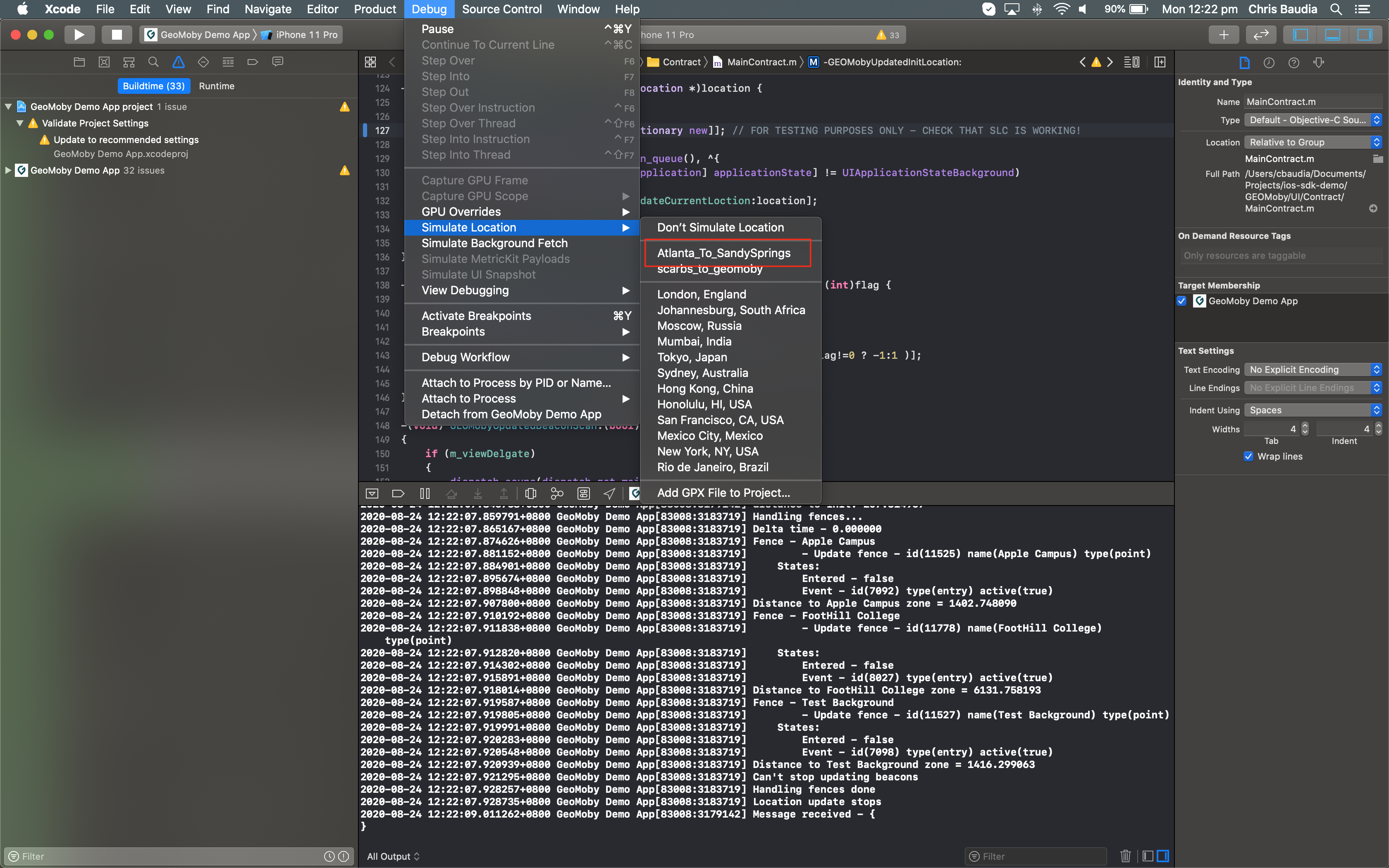Toggle the Wrap lines checkbox
Viewport: 1389px width, 868px height.
point(1248,456)
